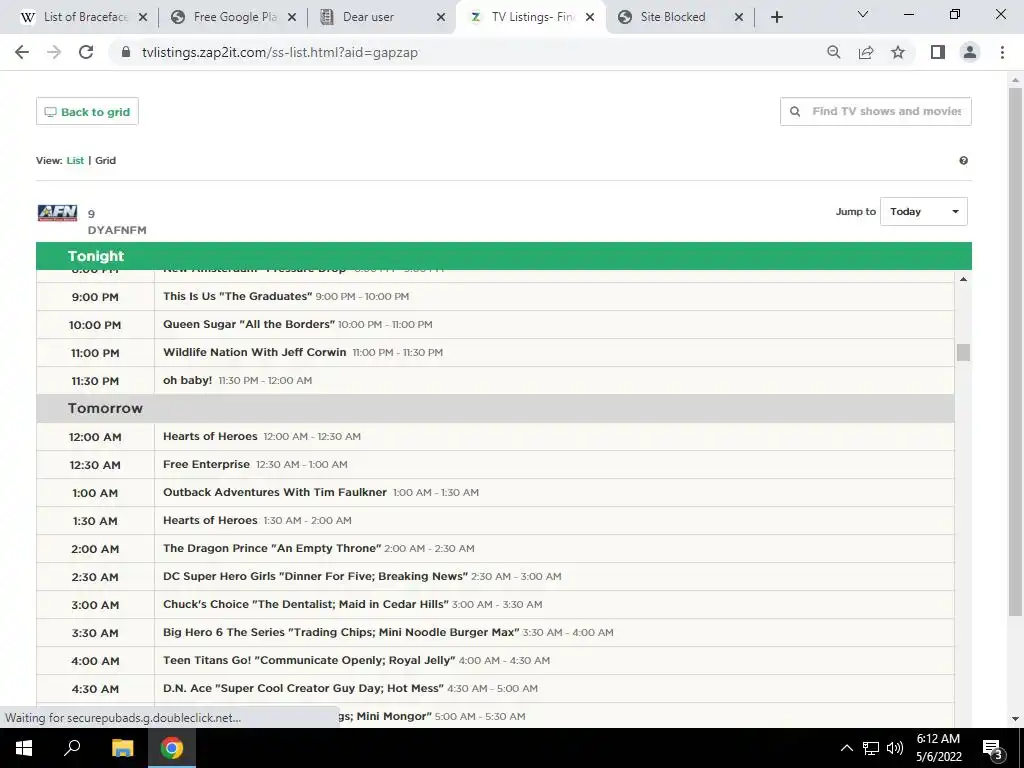Open File Explorer from taskbar

coord(122,748)
